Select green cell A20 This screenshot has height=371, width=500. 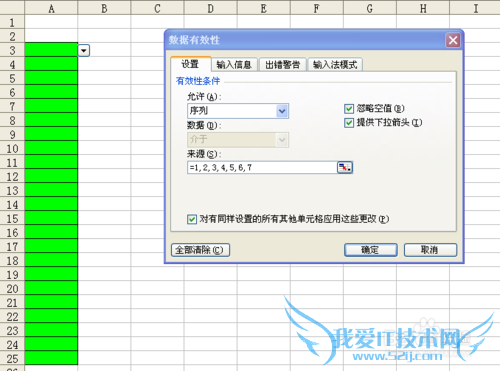[x=51, y=288]
